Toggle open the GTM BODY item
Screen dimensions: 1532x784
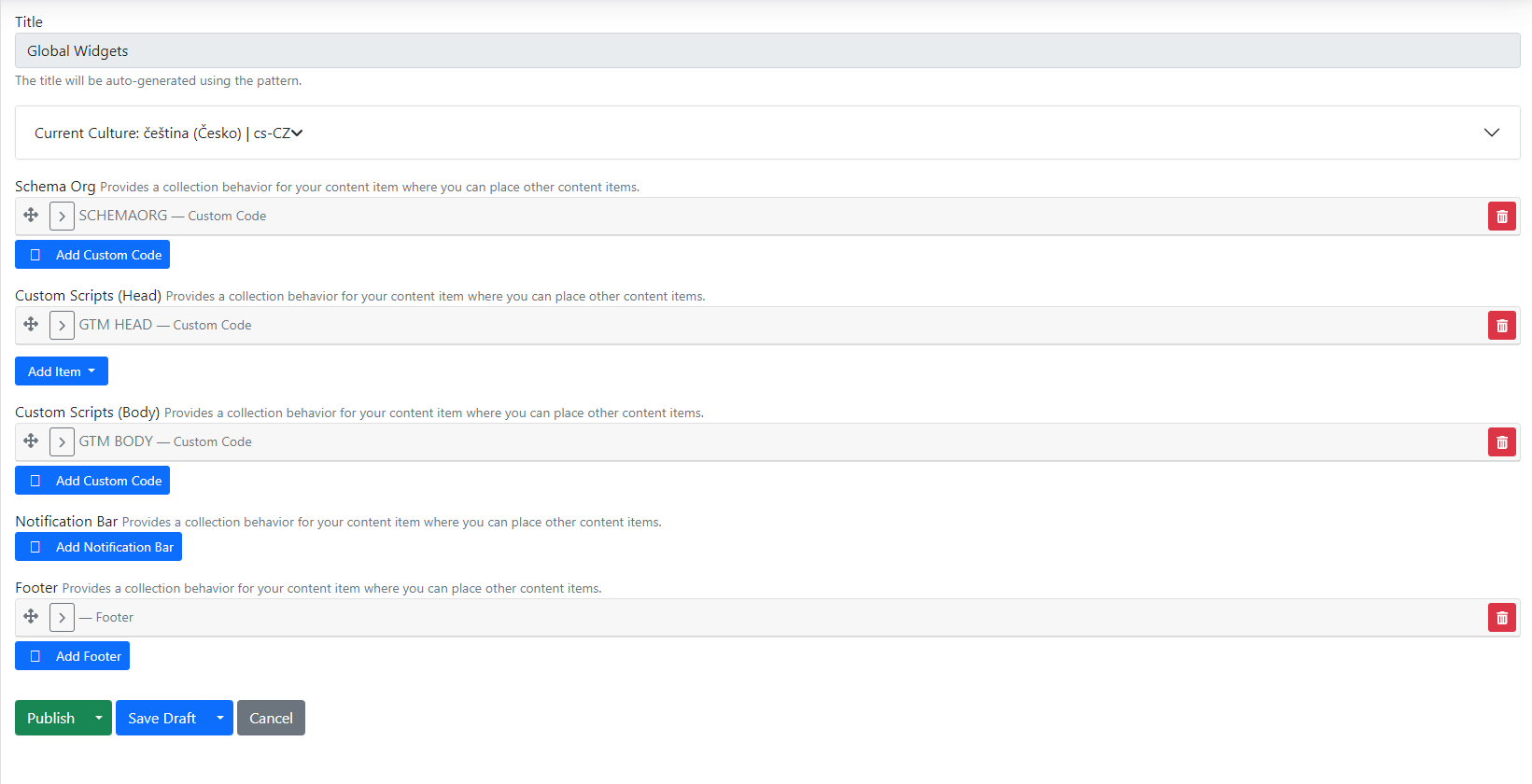pos(62,442)
